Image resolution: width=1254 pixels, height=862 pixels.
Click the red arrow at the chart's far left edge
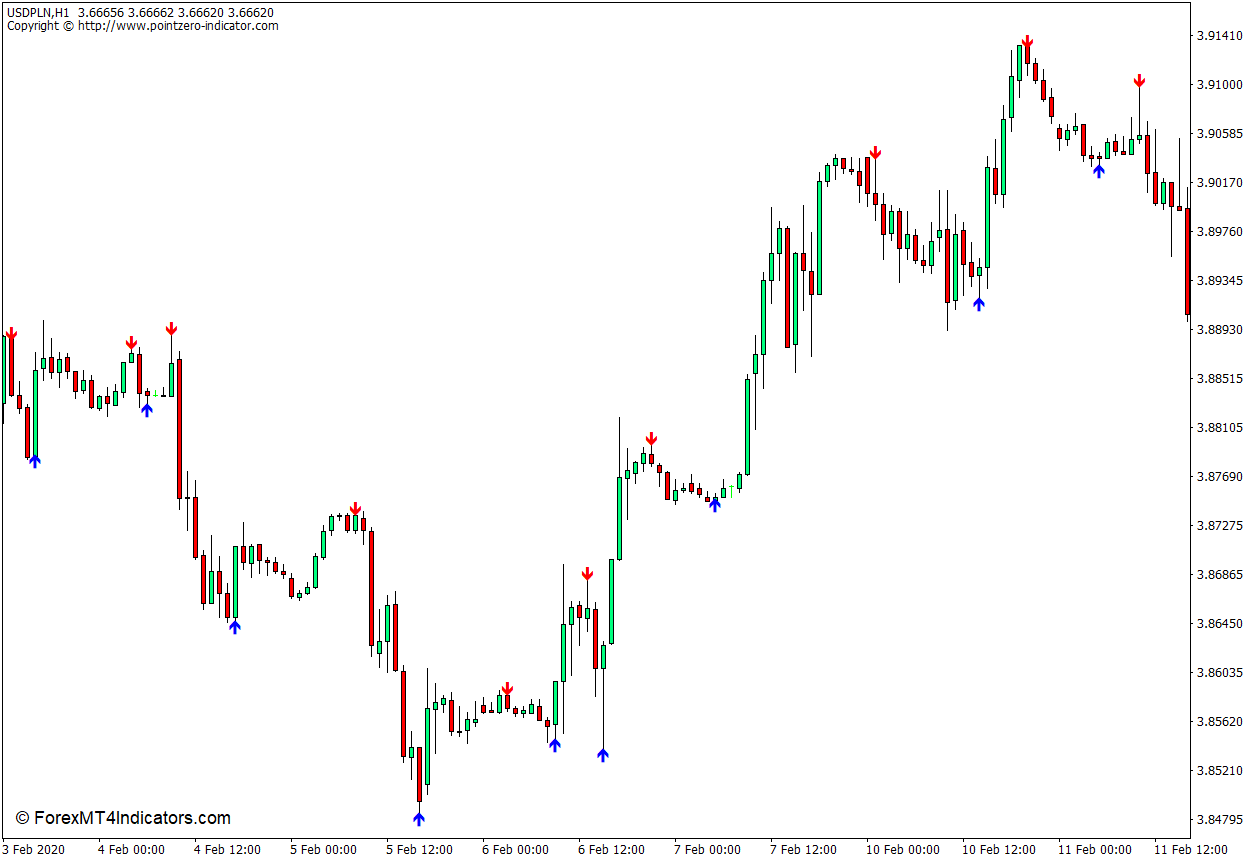coord(11,334)
